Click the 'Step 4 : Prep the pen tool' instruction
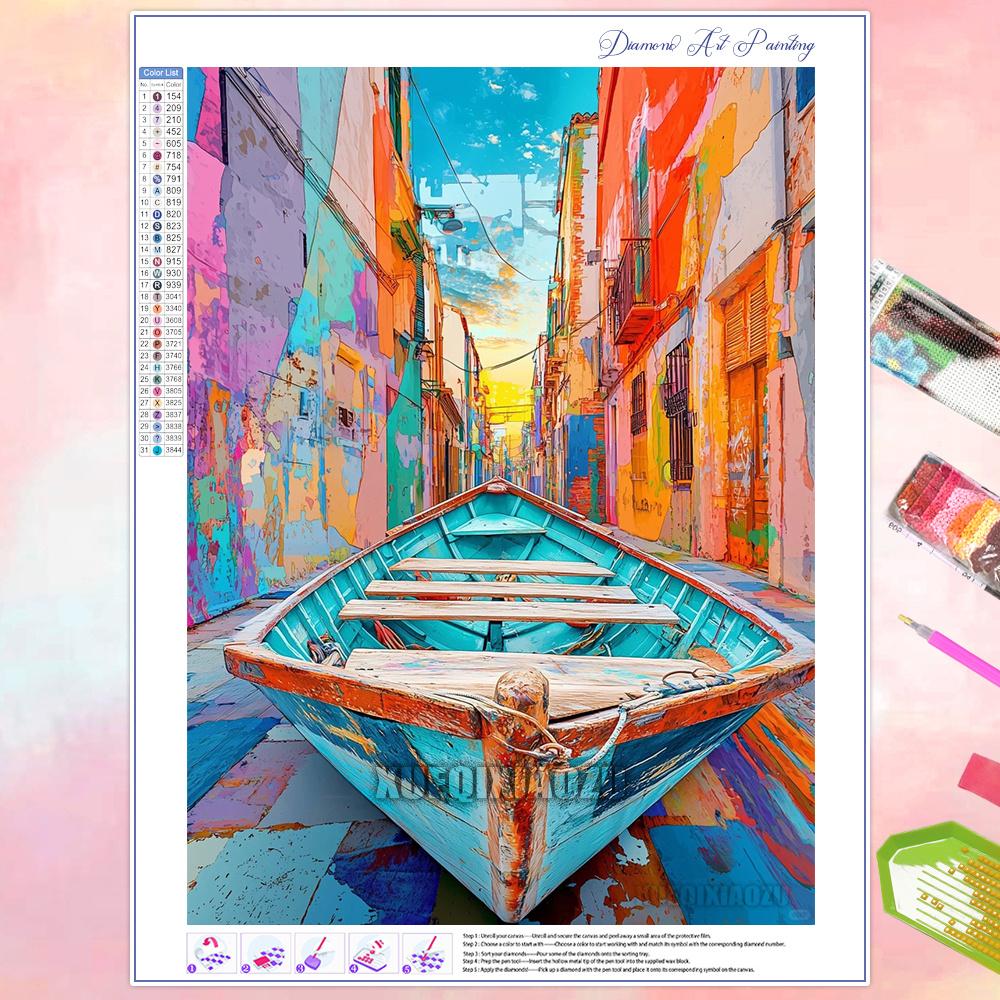Screen dimensions: 1000x1000 pos(576,961)
